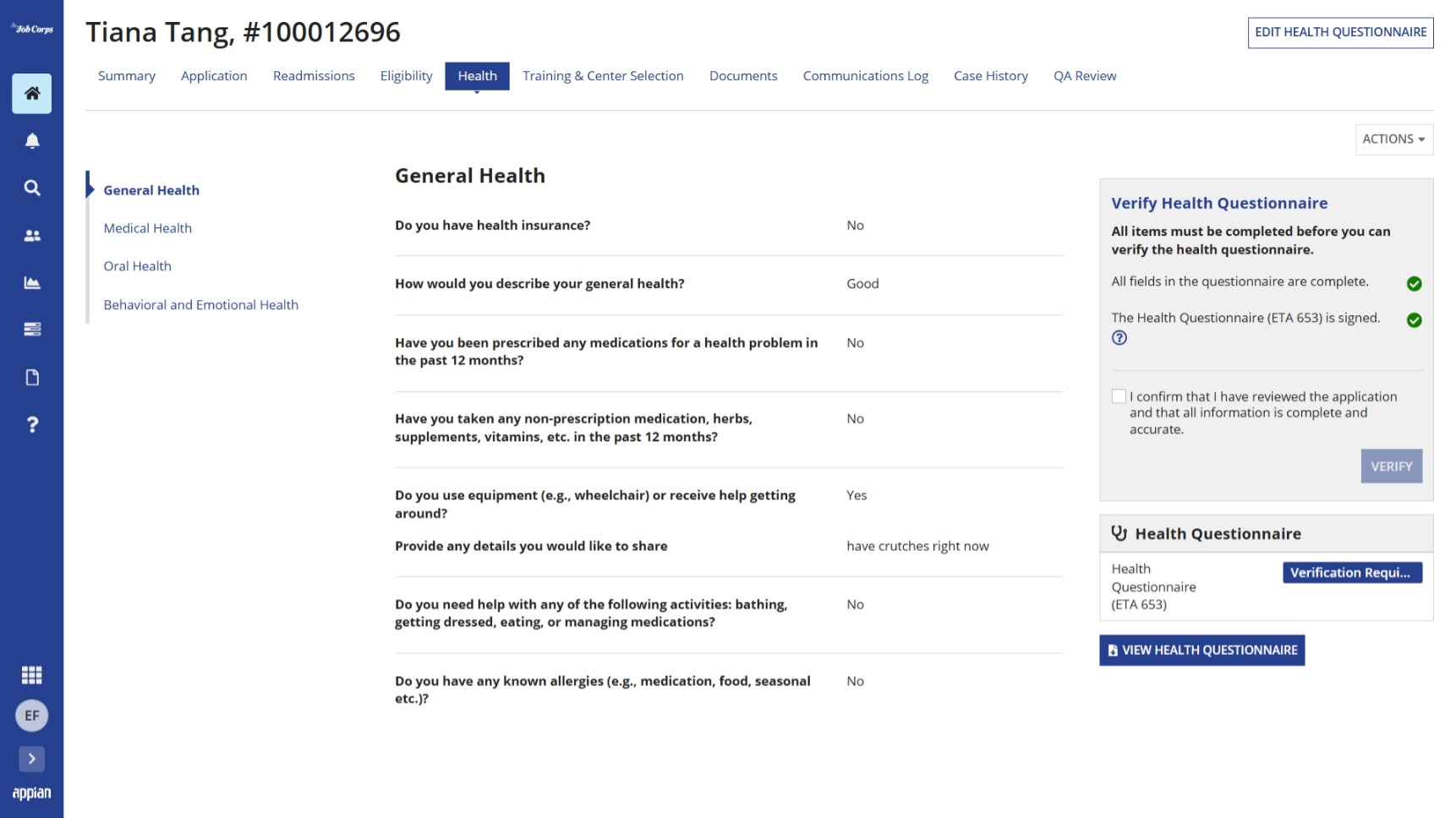Open the people group icon
The height and width of the screenshot is (818, 1456).
point(31,235)
